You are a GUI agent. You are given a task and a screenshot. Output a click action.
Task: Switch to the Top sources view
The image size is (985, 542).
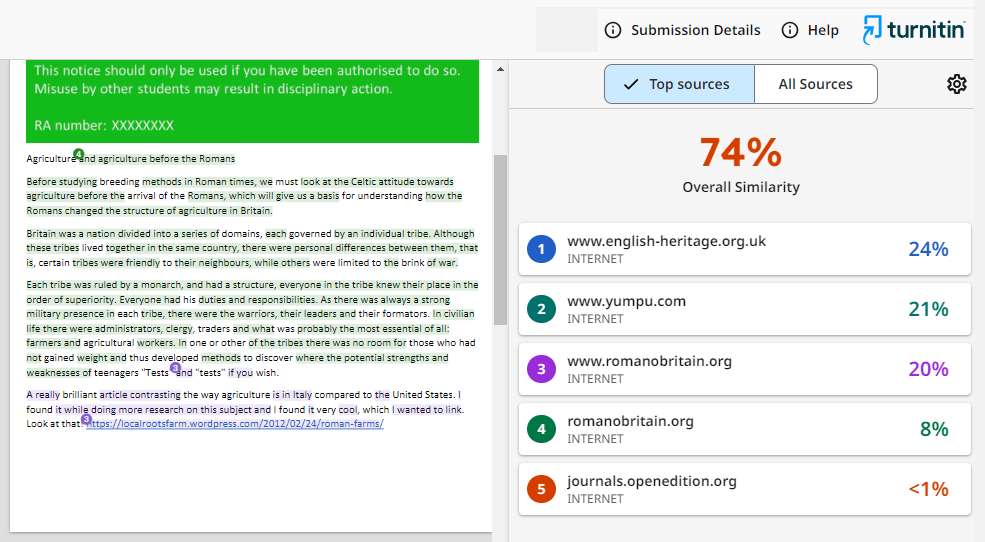(678, 84)
